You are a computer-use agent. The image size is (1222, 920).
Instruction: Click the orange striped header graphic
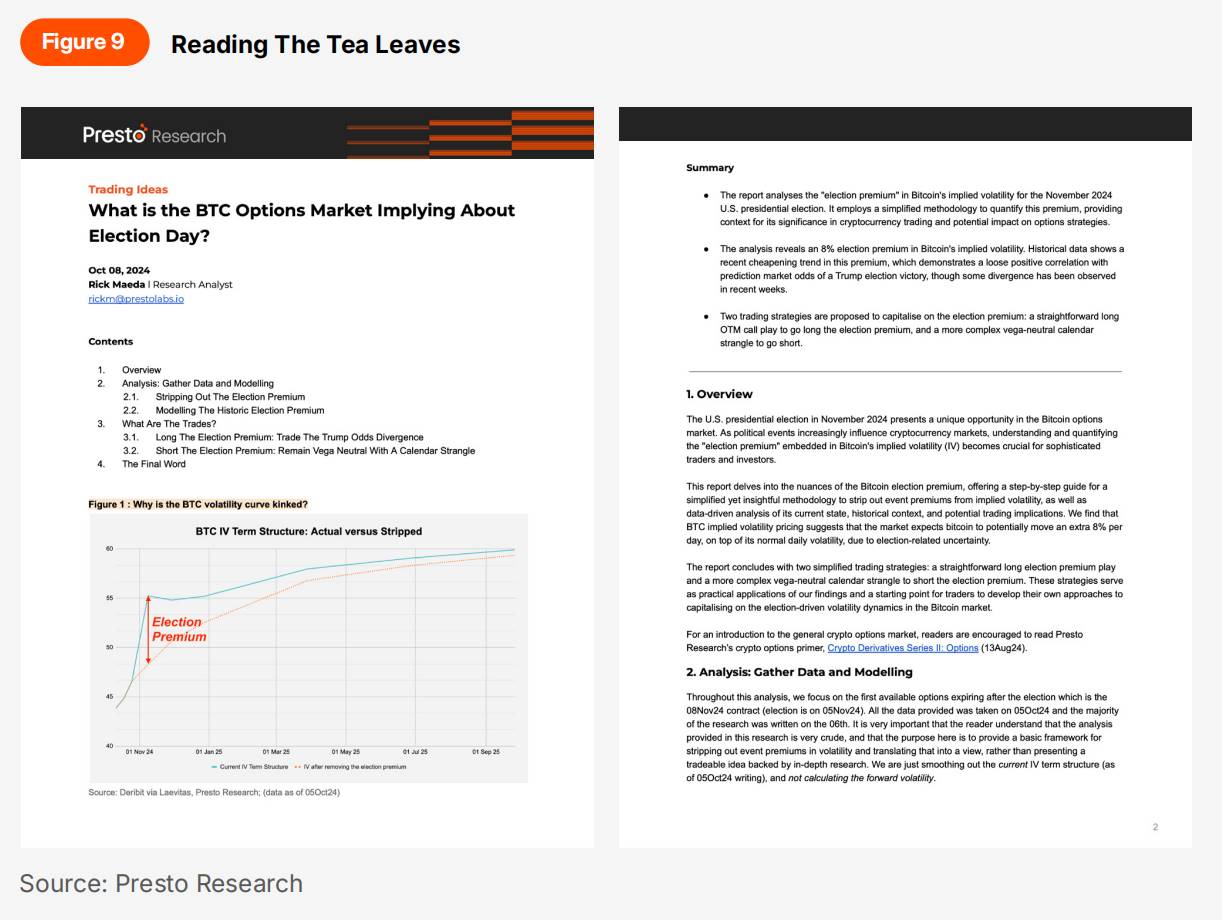click(469, 135)
